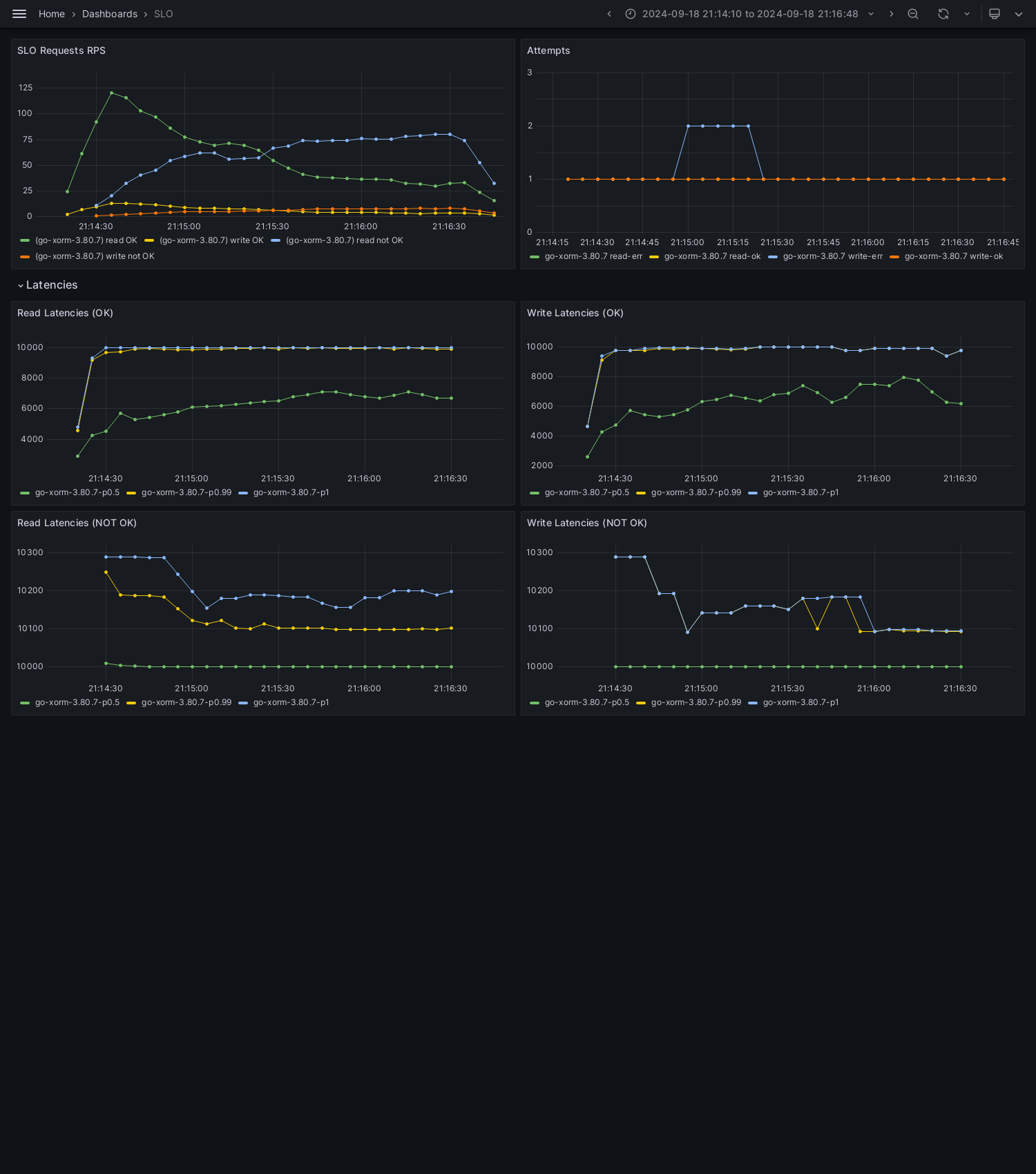Viewport: 1036px width, 1174px height.
Task: Open Read Latencies (OK) panel title
Action: pyautogui.click(x=65, y=313)
